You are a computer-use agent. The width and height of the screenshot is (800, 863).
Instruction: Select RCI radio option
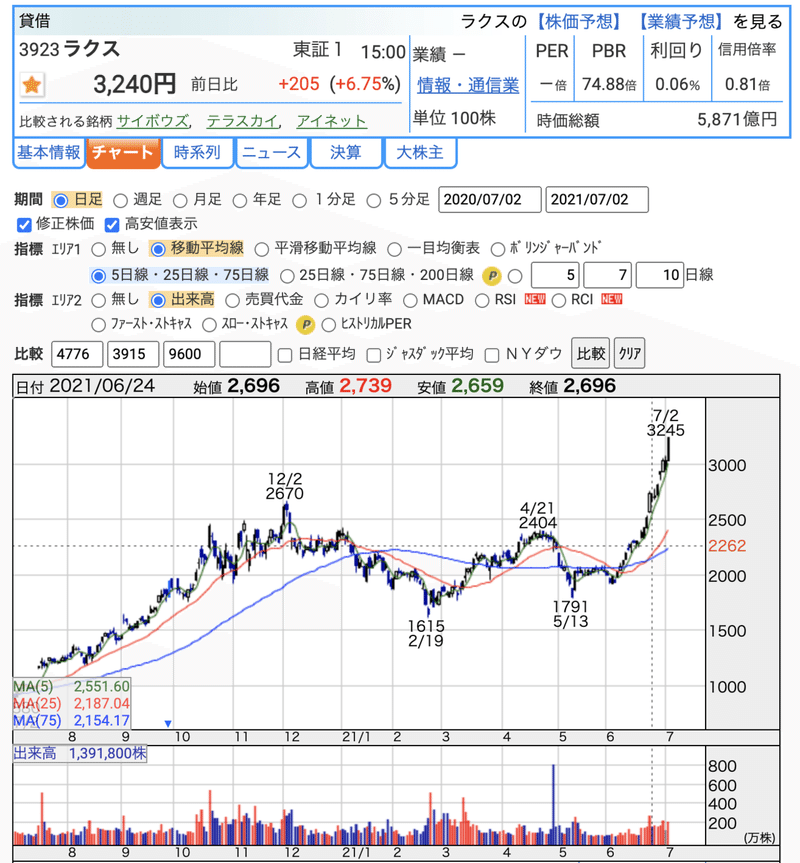coord(558,301)
